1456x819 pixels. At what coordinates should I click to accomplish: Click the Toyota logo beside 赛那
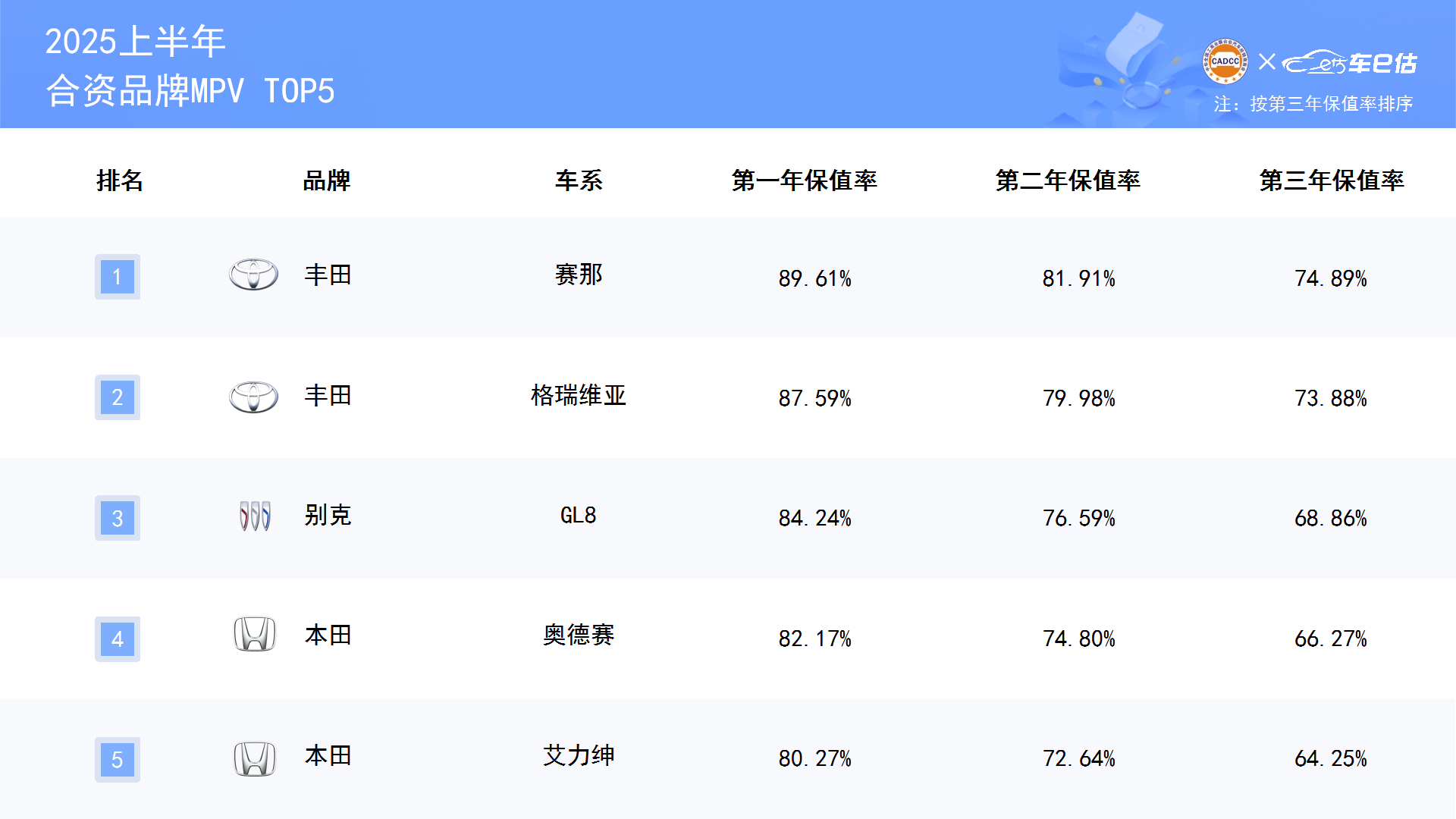click(253, 275)
